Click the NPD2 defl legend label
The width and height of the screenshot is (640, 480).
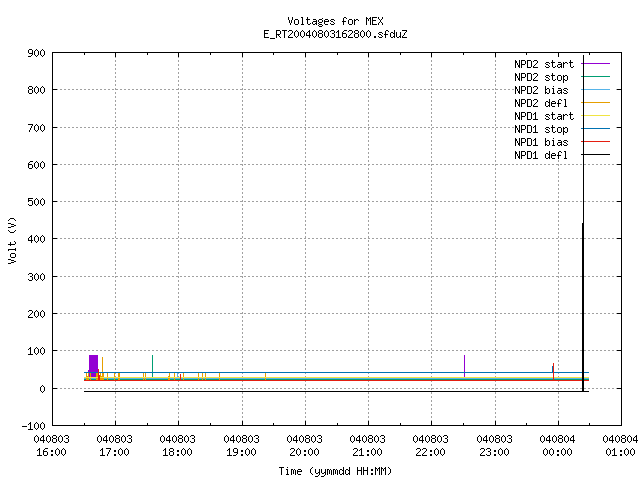[x=541, y=103]
